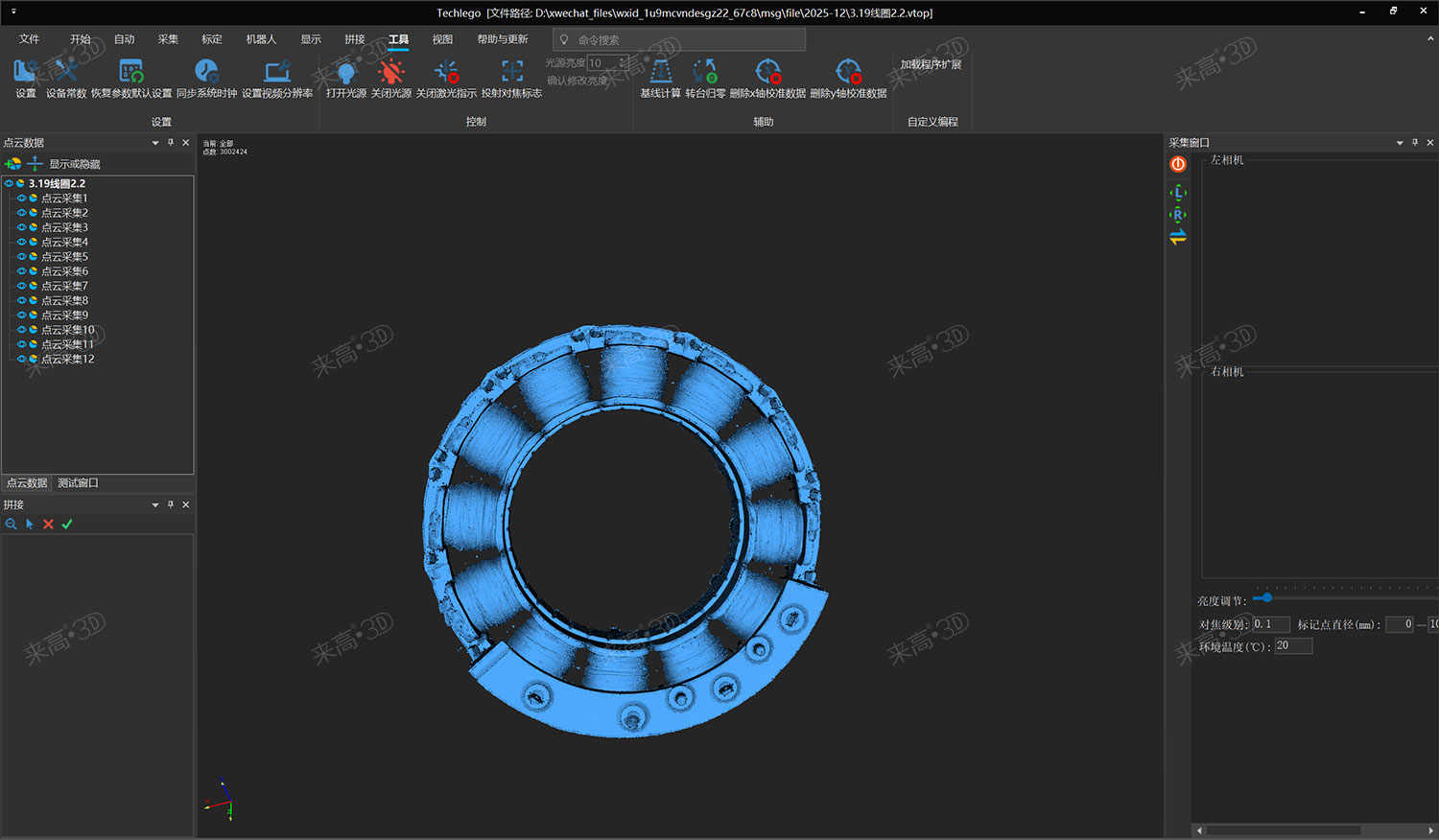Click the 关闭激光指示 laser icon
Viewport: 1439px width, 840px height.
(x=446, y=73)
